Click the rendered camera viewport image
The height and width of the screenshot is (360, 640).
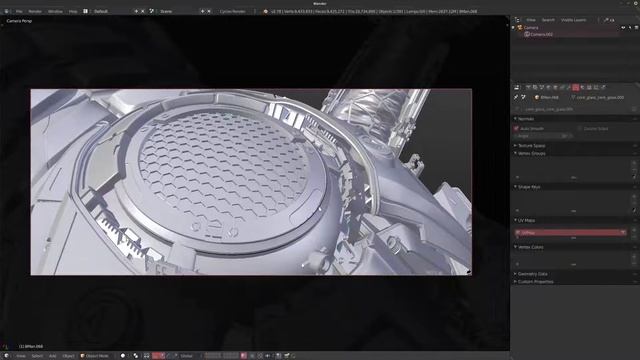click(x=251, y=182)
